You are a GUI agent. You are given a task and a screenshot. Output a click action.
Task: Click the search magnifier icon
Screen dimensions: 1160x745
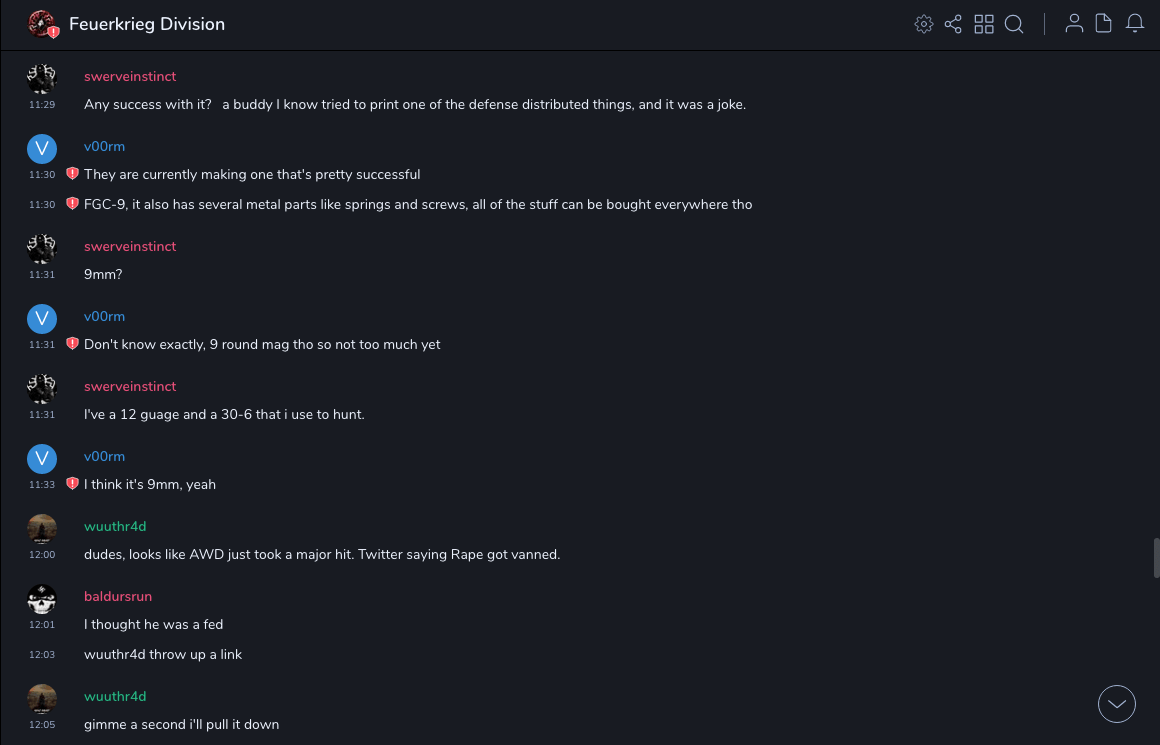point(1014,24)
